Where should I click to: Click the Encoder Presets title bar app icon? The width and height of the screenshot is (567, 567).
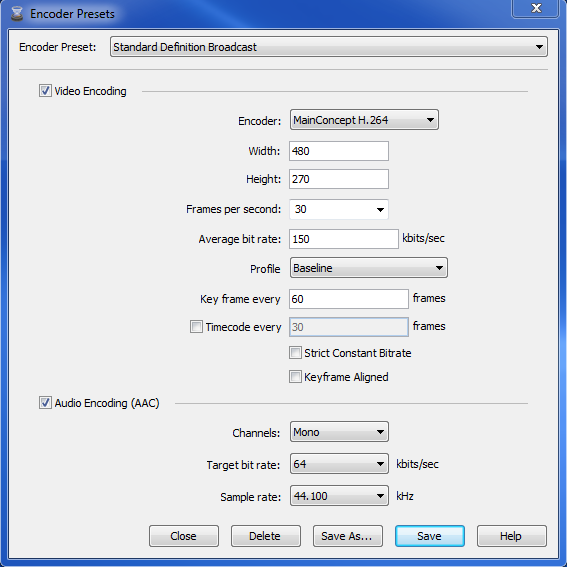coord(17,14)
